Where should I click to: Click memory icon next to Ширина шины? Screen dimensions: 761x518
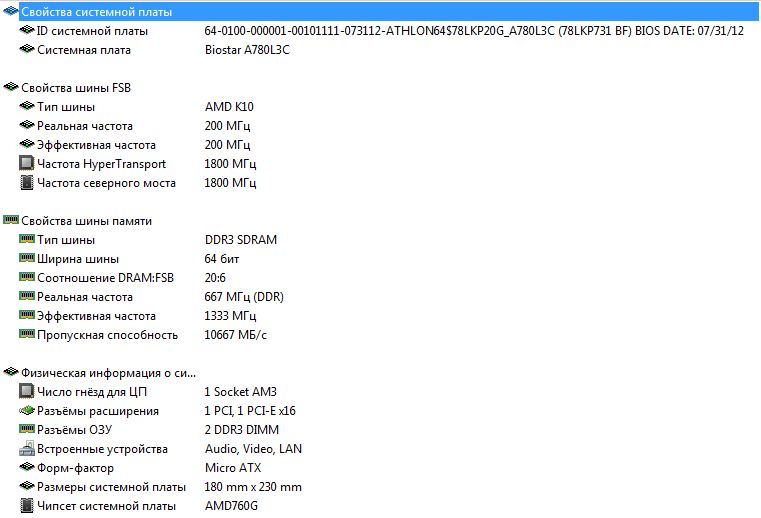27,258
